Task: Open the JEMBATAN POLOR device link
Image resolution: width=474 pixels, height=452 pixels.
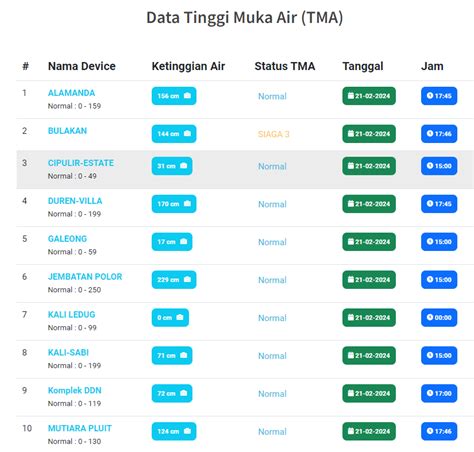Action: click(x=85, y=277)
